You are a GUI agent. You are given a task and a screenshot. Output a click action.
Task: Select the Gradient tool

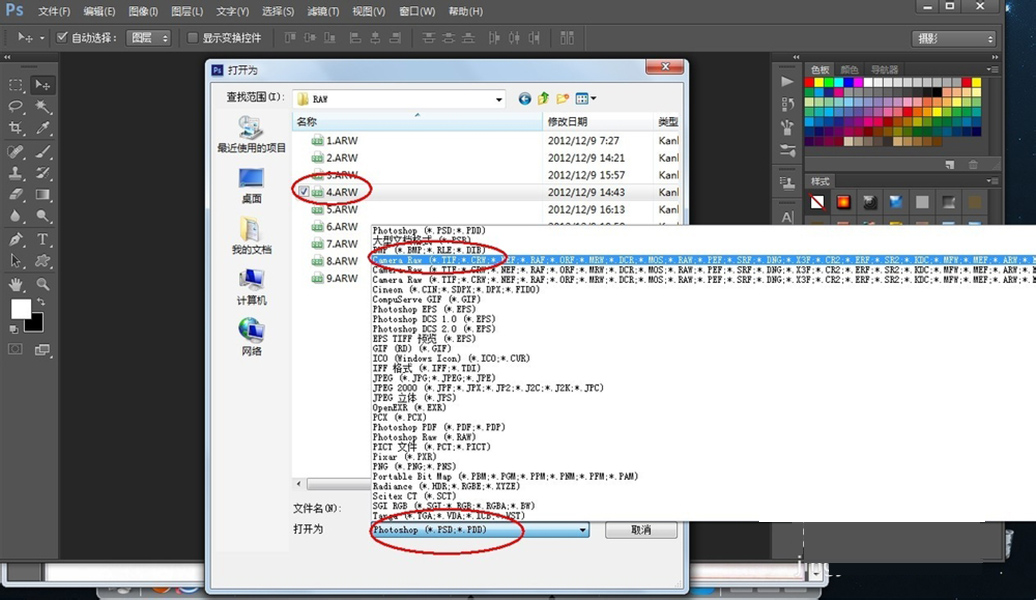click(43, 195)
